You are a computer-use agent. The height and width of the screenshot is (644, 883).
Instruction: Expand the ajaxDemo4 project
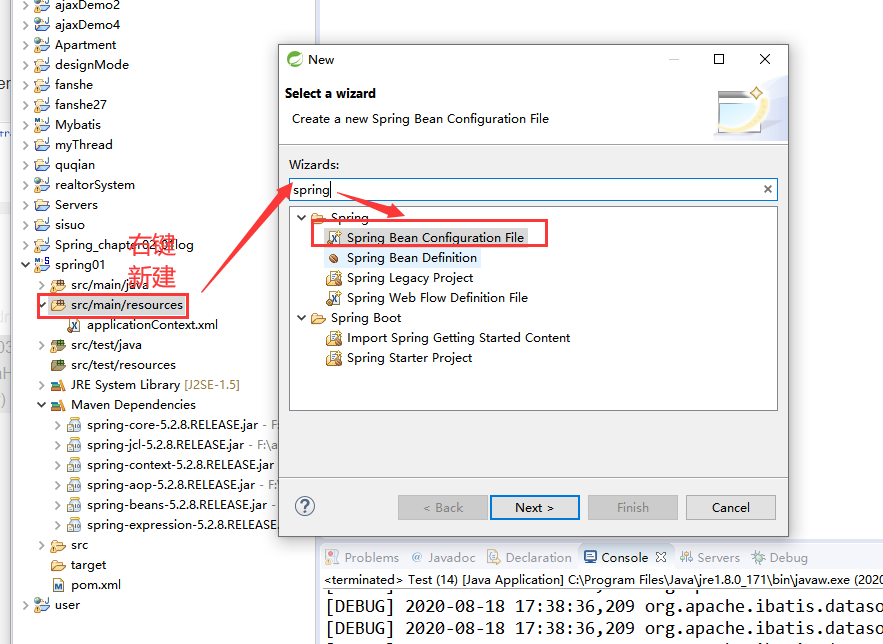(x=25, y=25)
